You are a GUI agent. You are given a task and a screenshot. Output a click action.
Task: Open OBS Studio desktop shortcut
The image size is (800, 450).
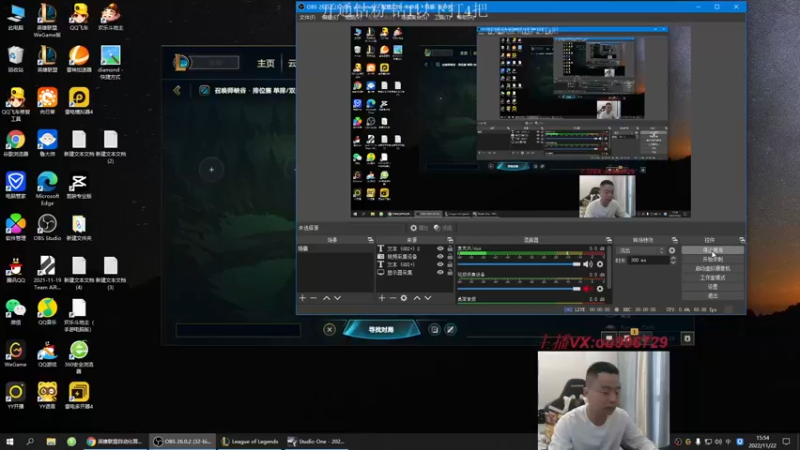(47, 228)
